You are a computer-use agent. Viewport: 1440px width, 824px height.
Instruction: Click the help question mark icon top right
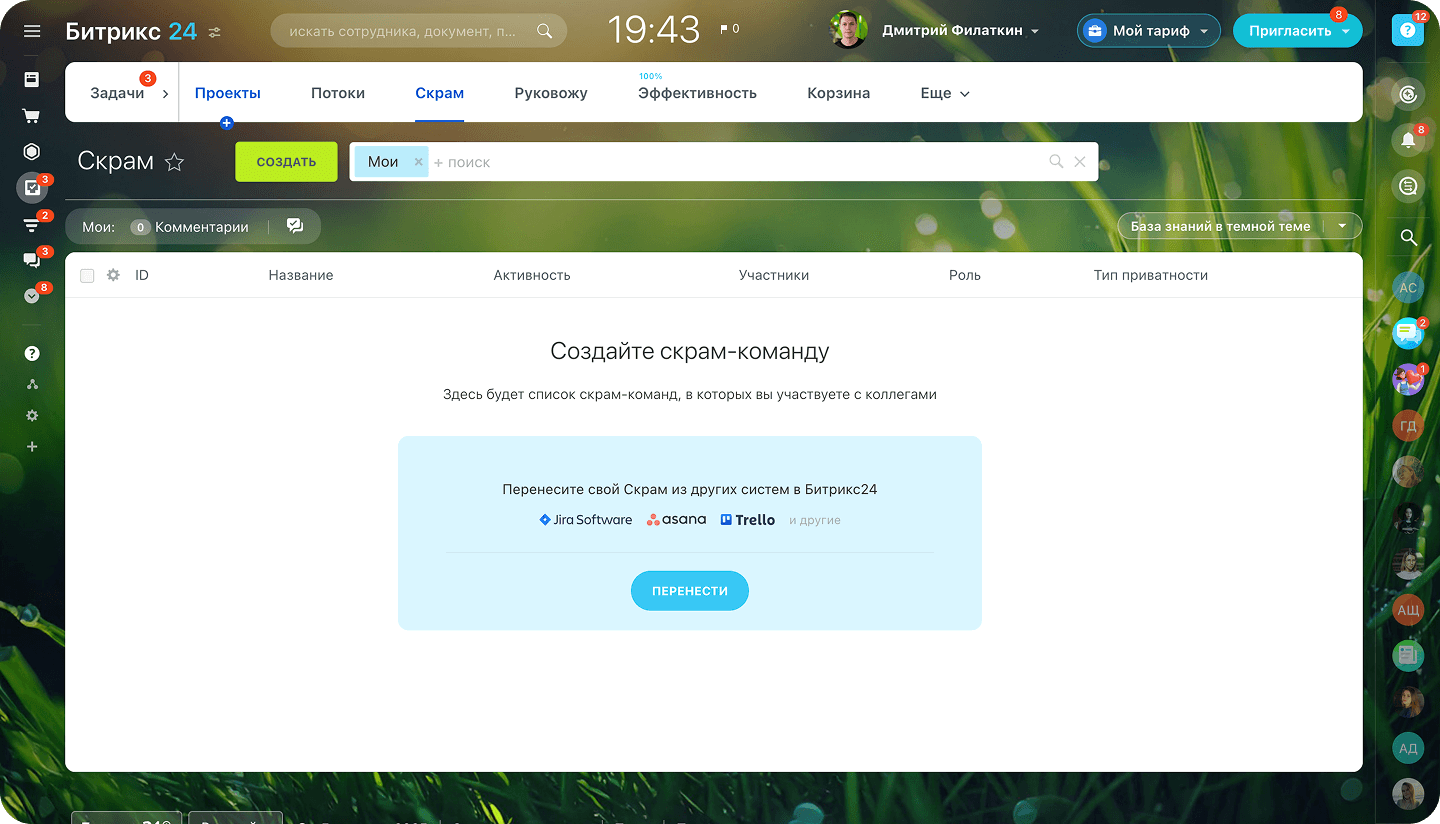pos(1407,31)
